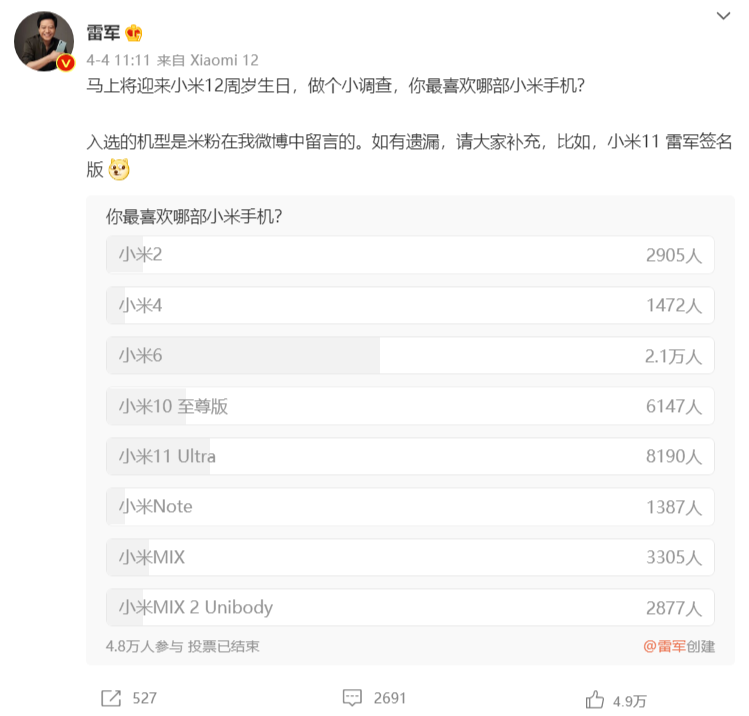This screenshot has height=716, width=749.
Task: Click the repost share icon
Action: click(x=111, y=698)
